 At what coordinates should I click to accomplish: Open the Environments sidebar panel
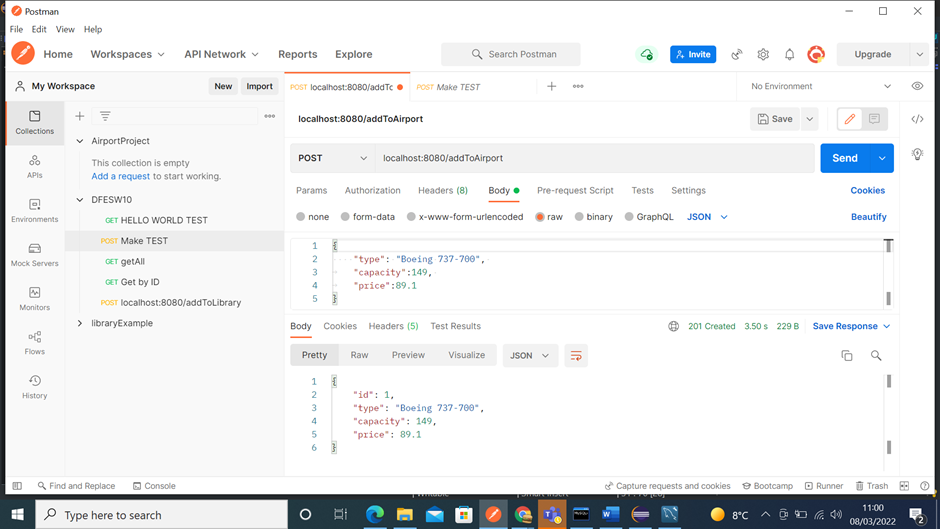pyautogui.click(x=35, y=211)
